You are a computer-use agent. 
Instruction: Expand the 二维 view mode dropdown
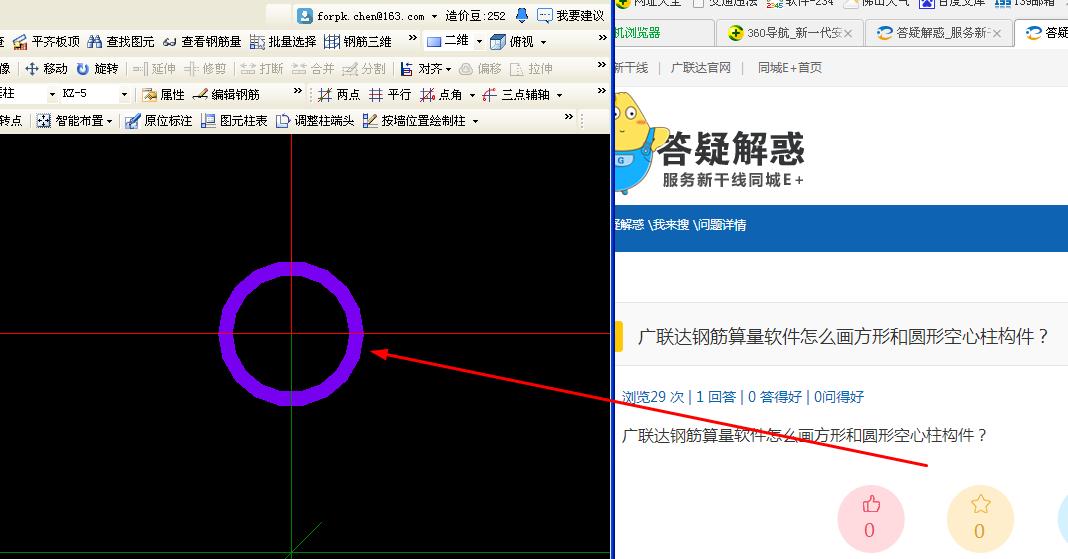[x=479, y=42]
